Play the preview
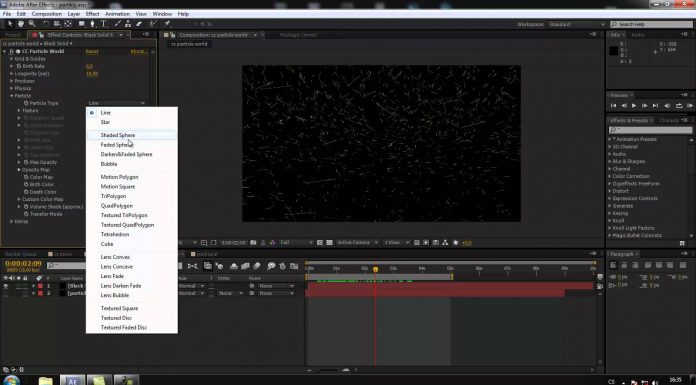The height and width of the screenshot is (385, 696). pos(634,106)
